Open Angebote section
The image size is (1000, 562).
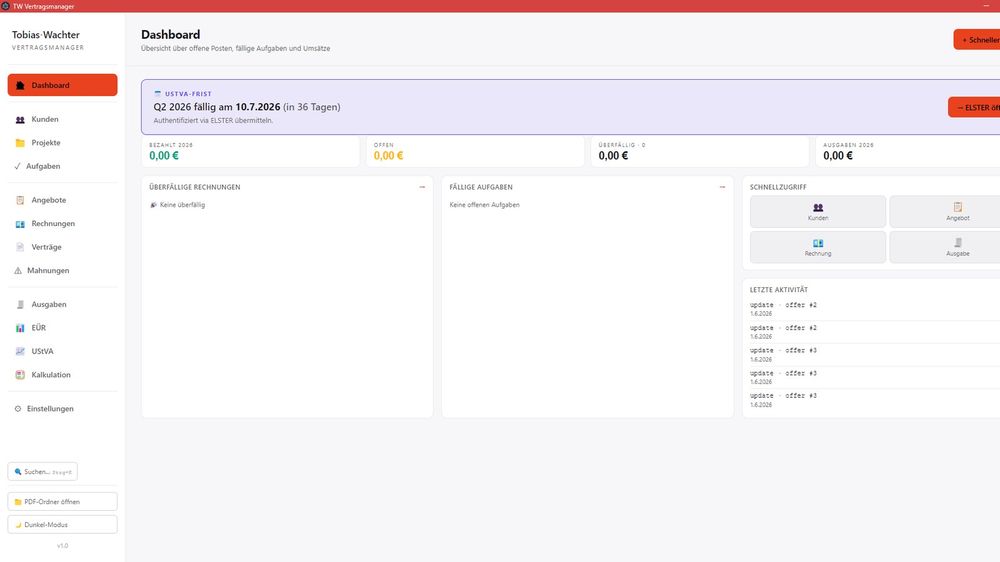[62, 200]
